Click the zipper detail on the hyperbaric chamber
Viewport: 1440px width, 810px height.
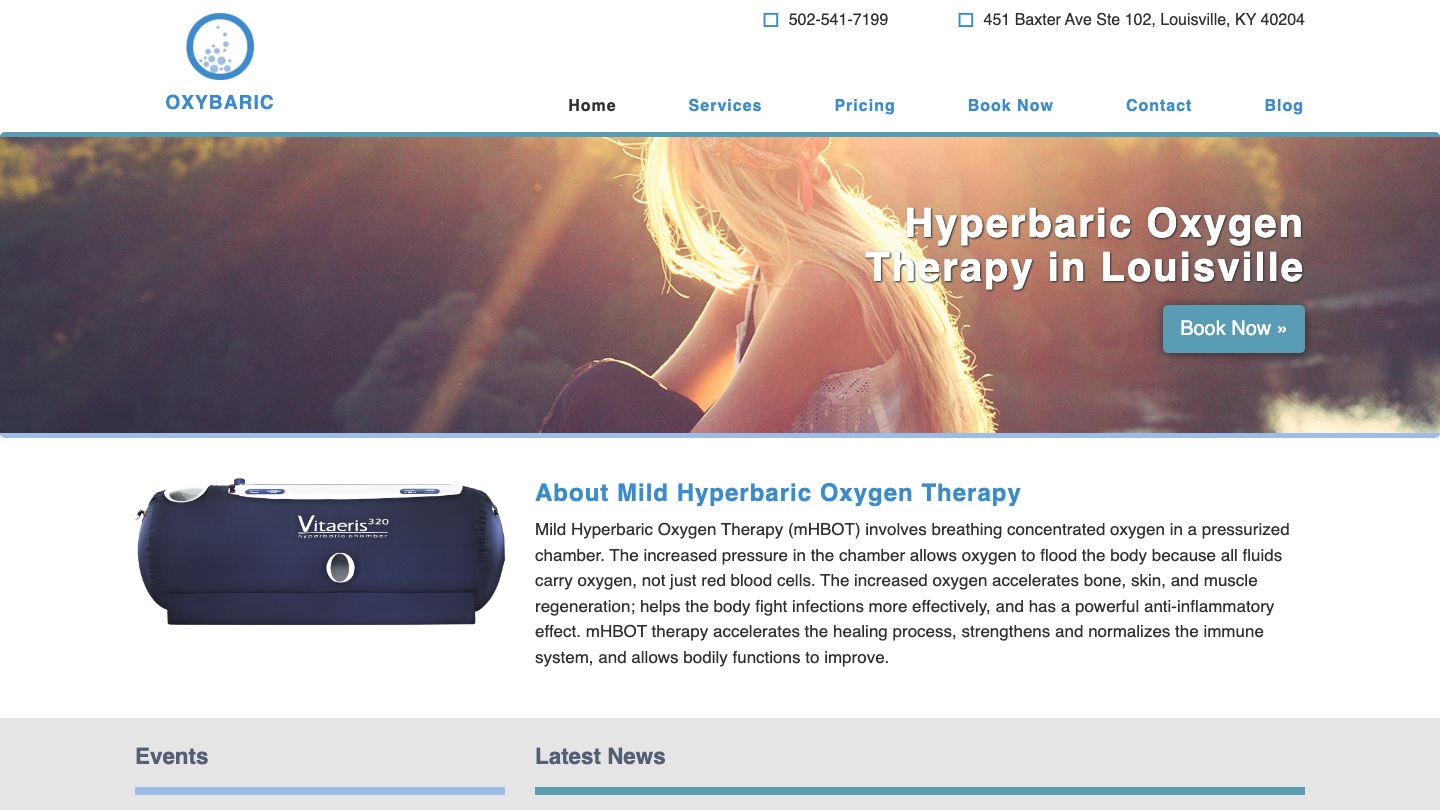pyautogui.click(x=138, y=515)
